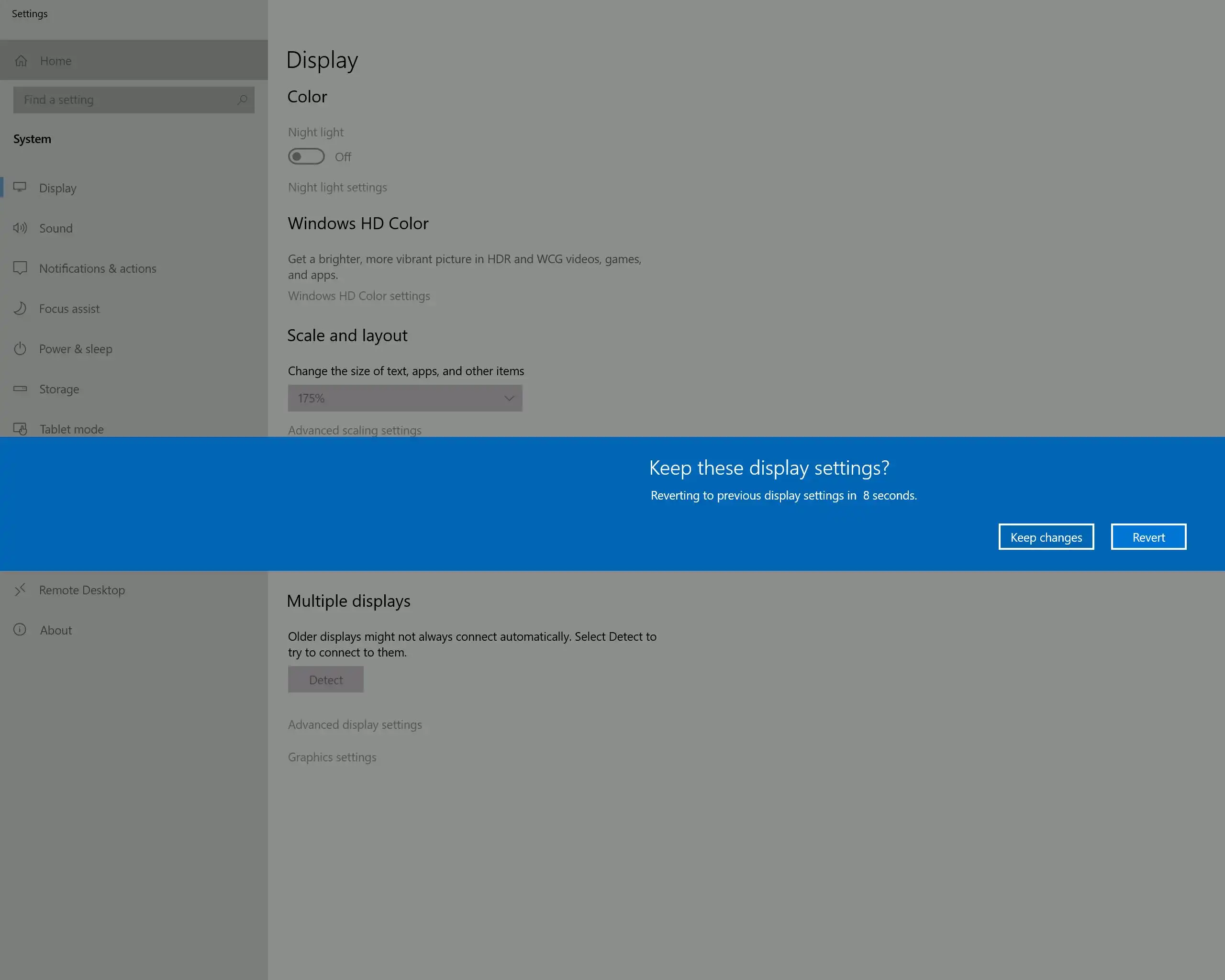Click the Notifications & actions icon
The height and width of the screenshot is (980, 1225).
[x=20, y=268]
